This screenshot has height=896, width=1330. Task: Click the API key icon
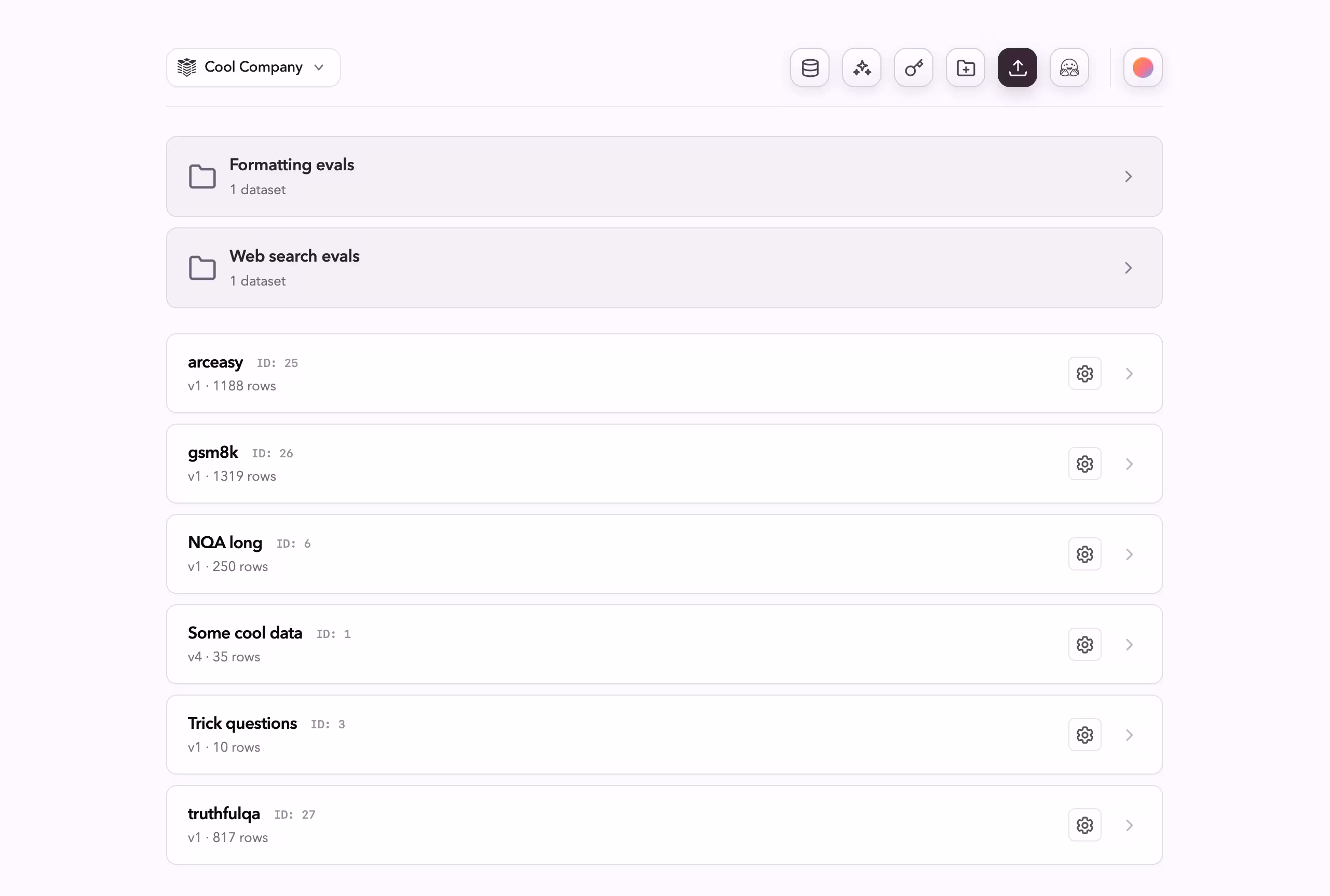pyautogui.click(x=914, y=68)
